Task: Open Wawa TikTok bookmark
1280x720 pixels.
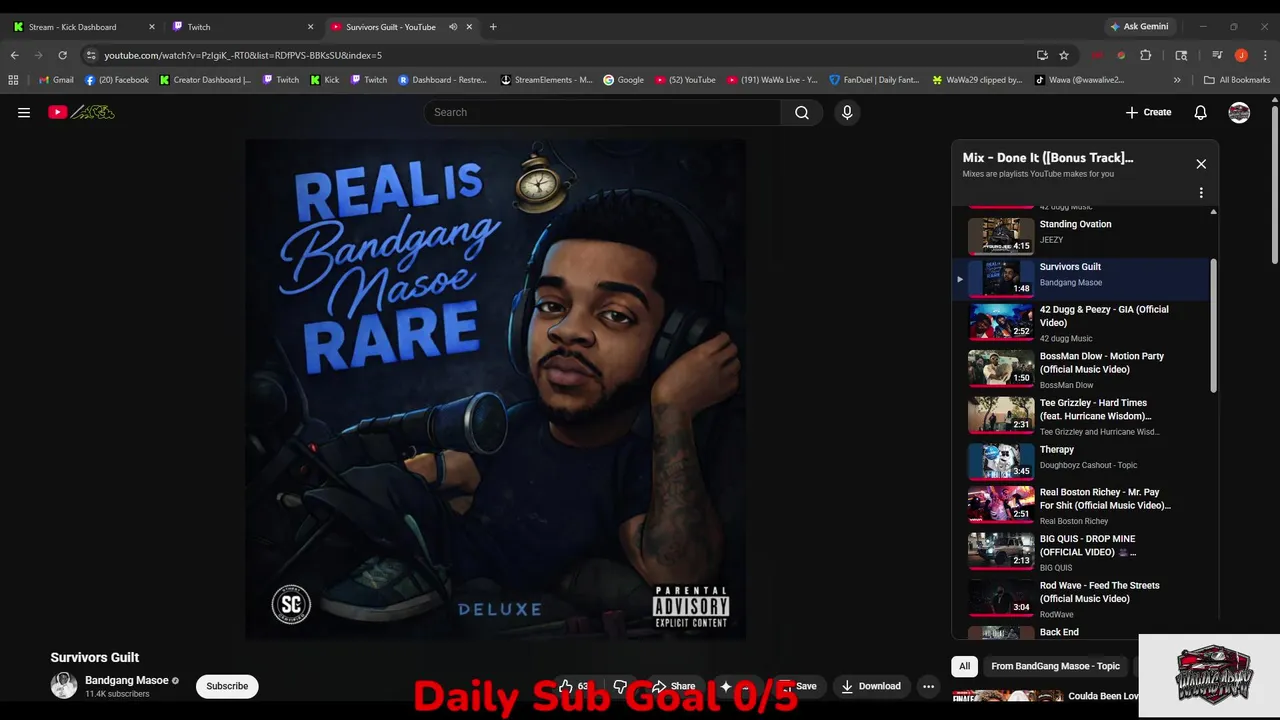Action: [x=1080, y=80]
